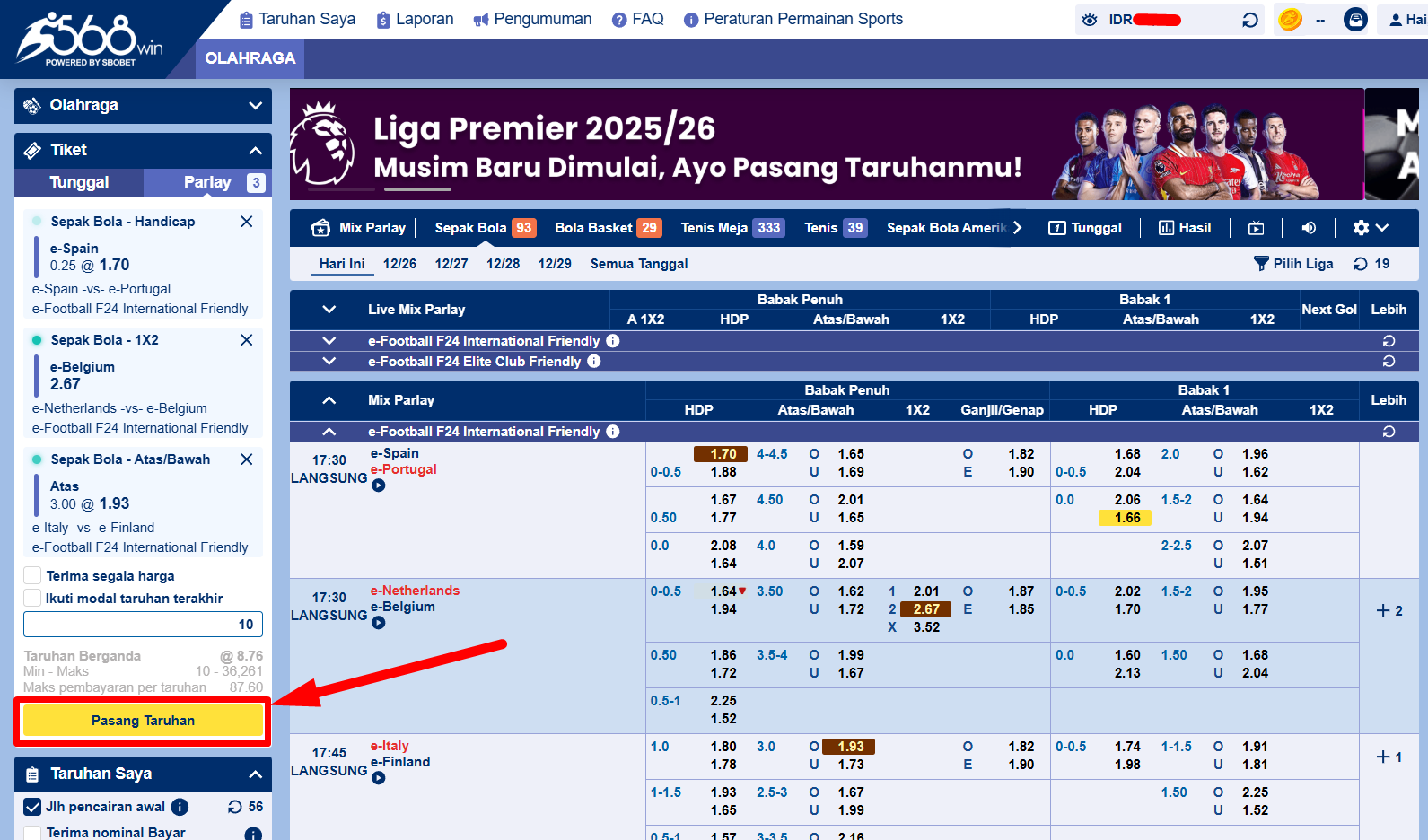The width and height of the screenshot is (1428, 840).
Task: Choose the 12/27 date tab
Action: point(451,264)
